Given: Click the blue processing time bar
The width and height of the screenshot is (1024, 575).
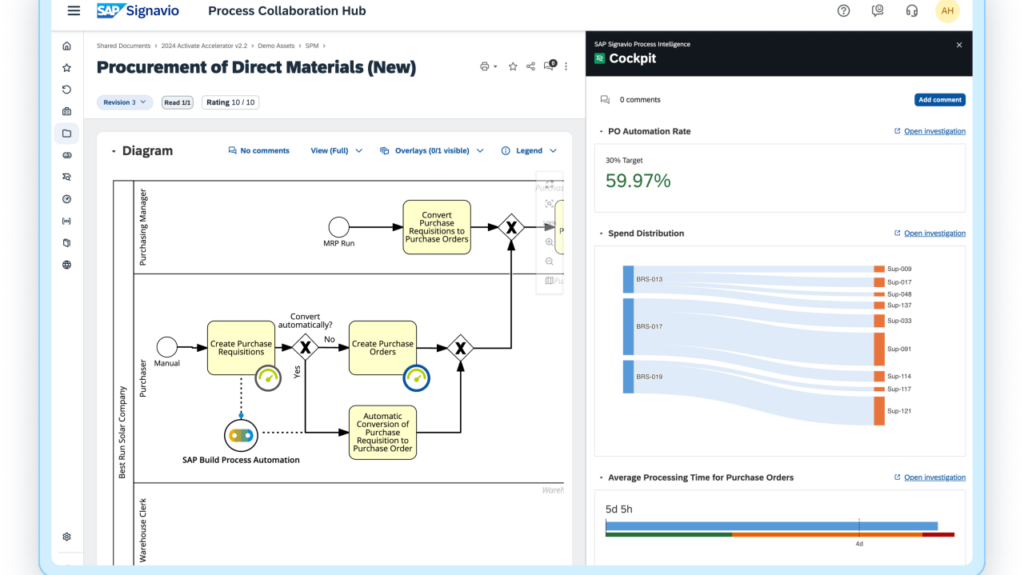Looking at the screenshot, I should [x=771, y=526].
